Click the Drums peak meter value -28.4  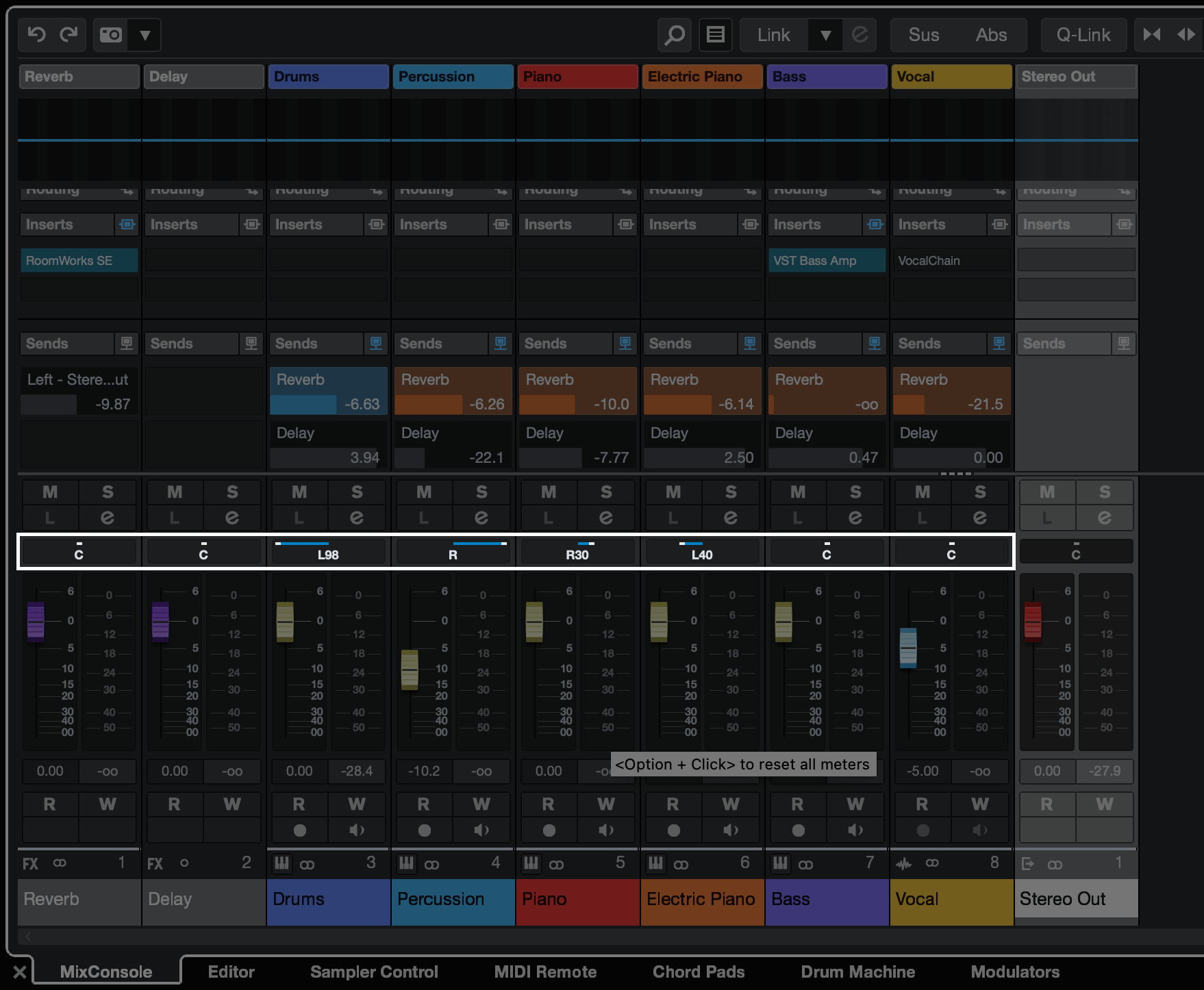tap(357, 771)
